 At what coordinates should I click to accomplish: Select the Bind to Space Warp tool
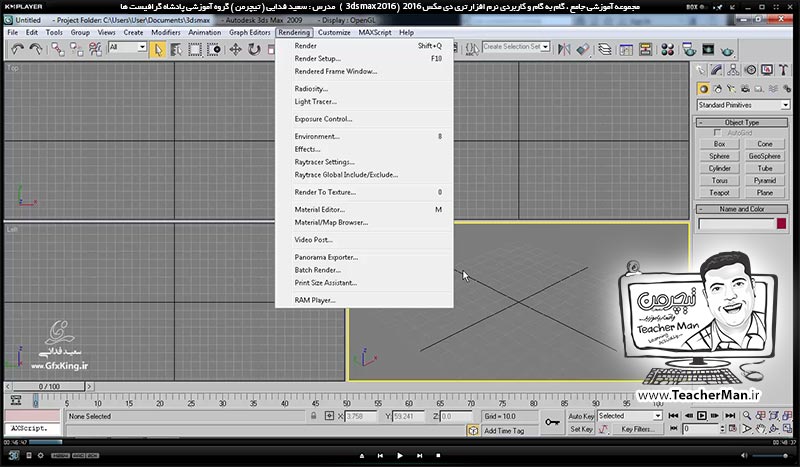pyautogui.click(x=95, y=49)
